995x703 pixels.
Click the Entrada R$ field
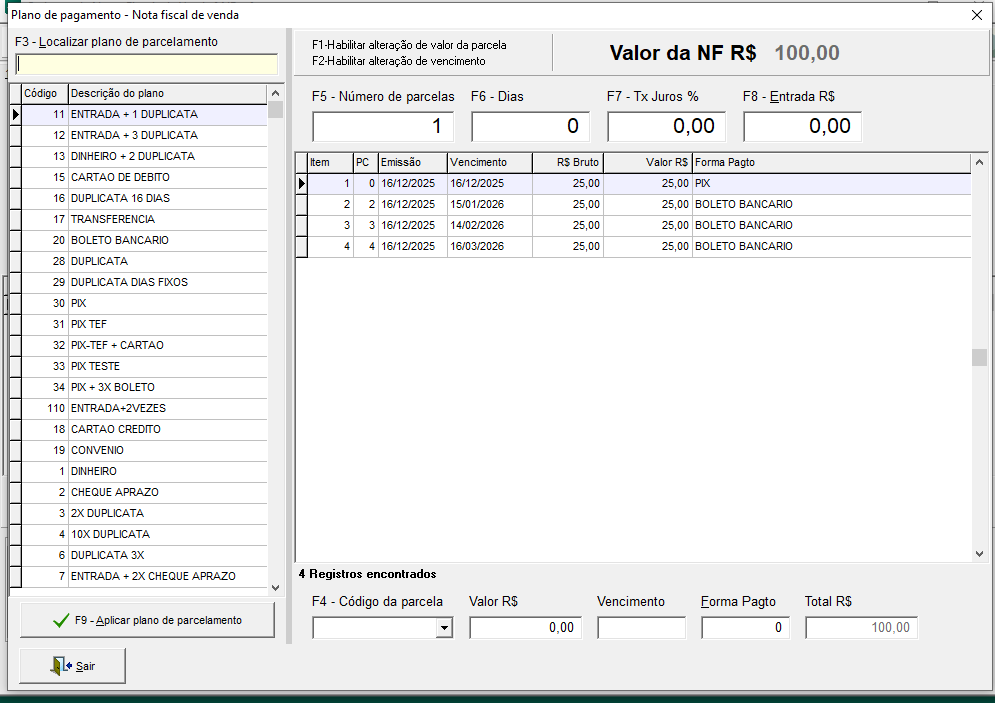click(802, 126)
